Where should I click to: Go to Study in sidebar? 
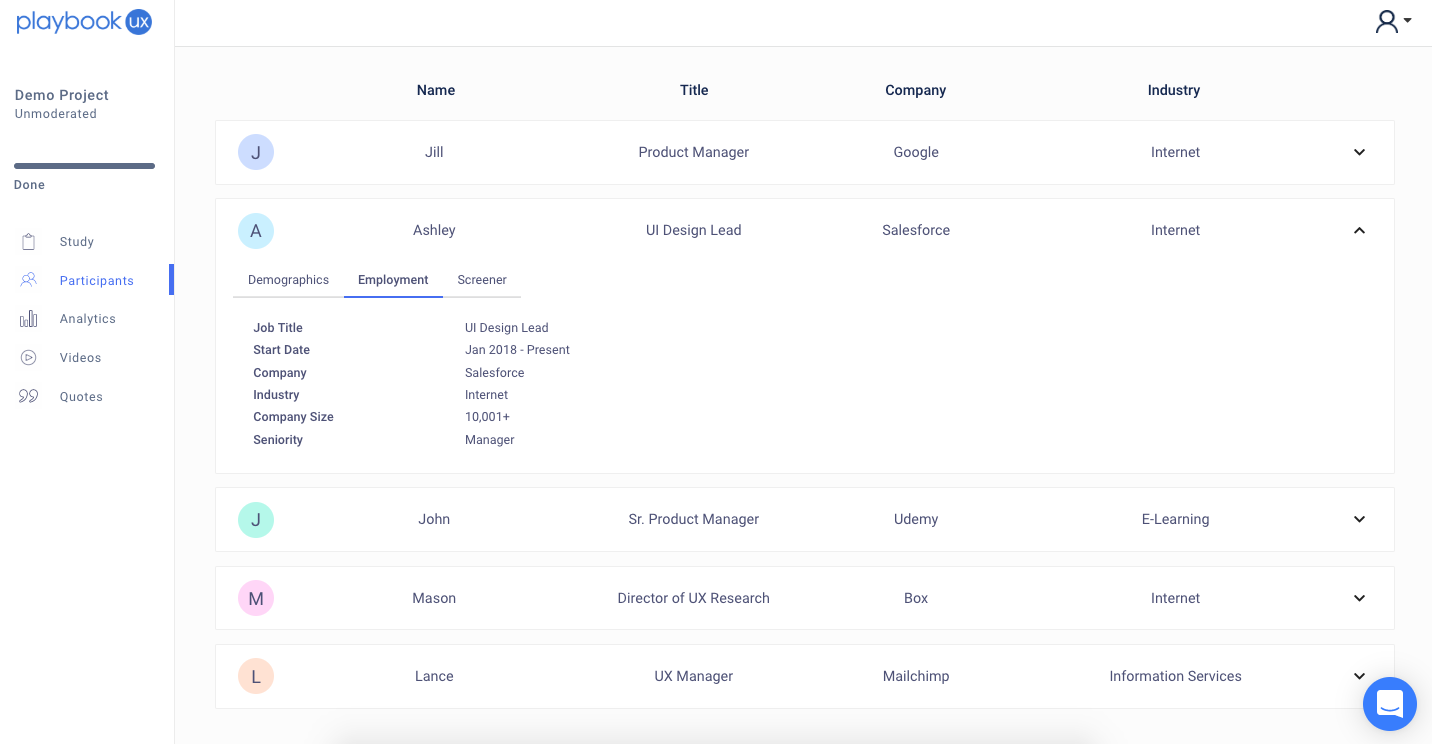[77, 242]
